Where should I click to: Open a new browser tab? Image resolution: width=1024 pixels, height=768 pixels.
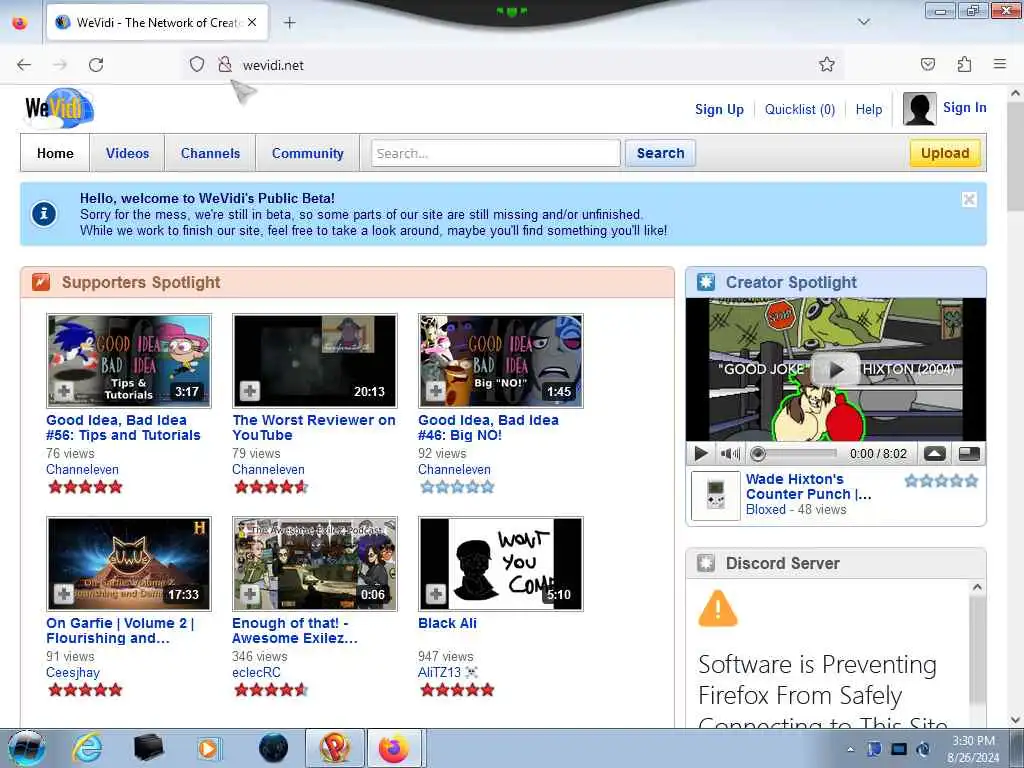point(289,23)
